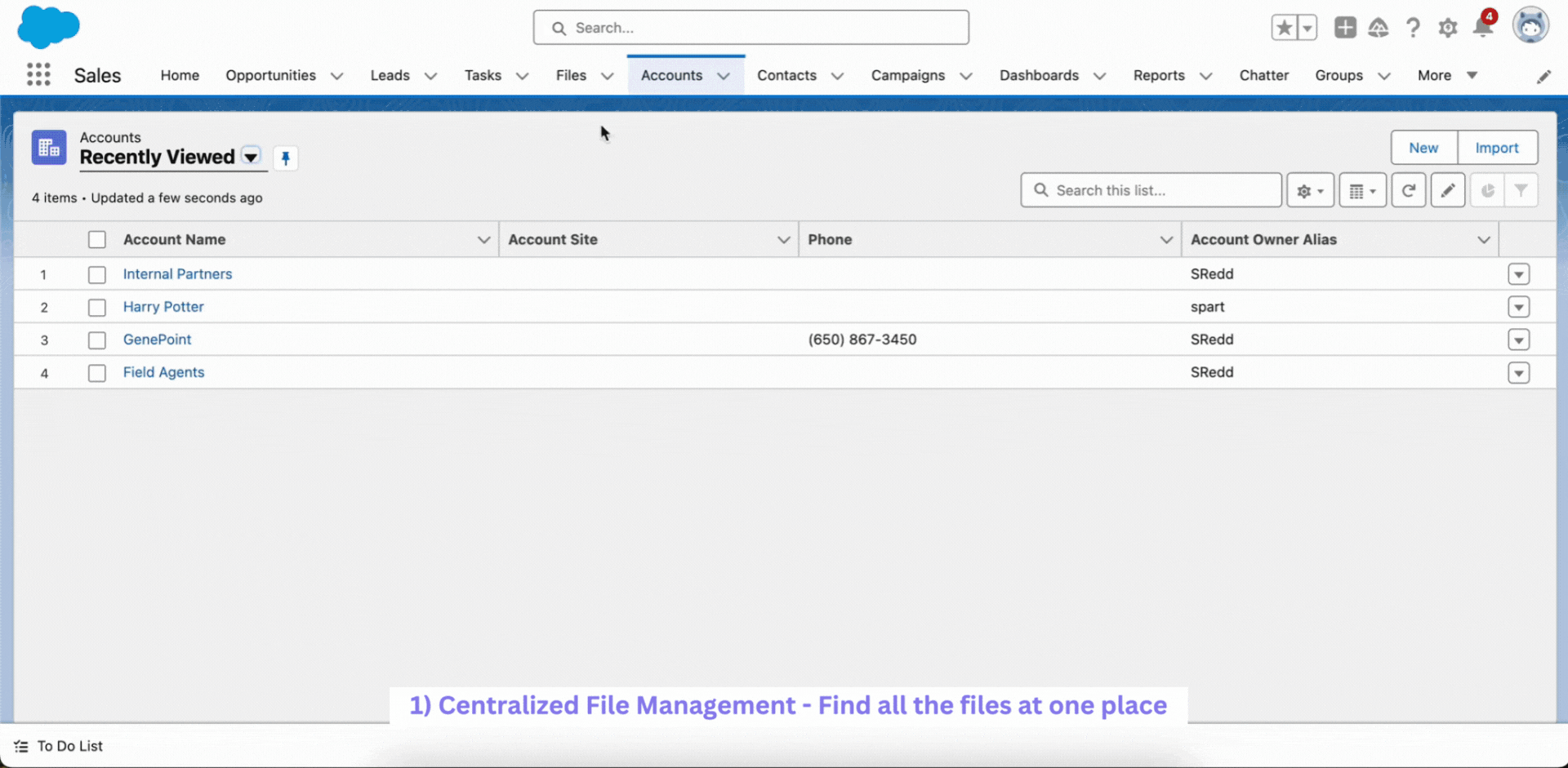Expand Account Site column options chevron

(783, 239)
